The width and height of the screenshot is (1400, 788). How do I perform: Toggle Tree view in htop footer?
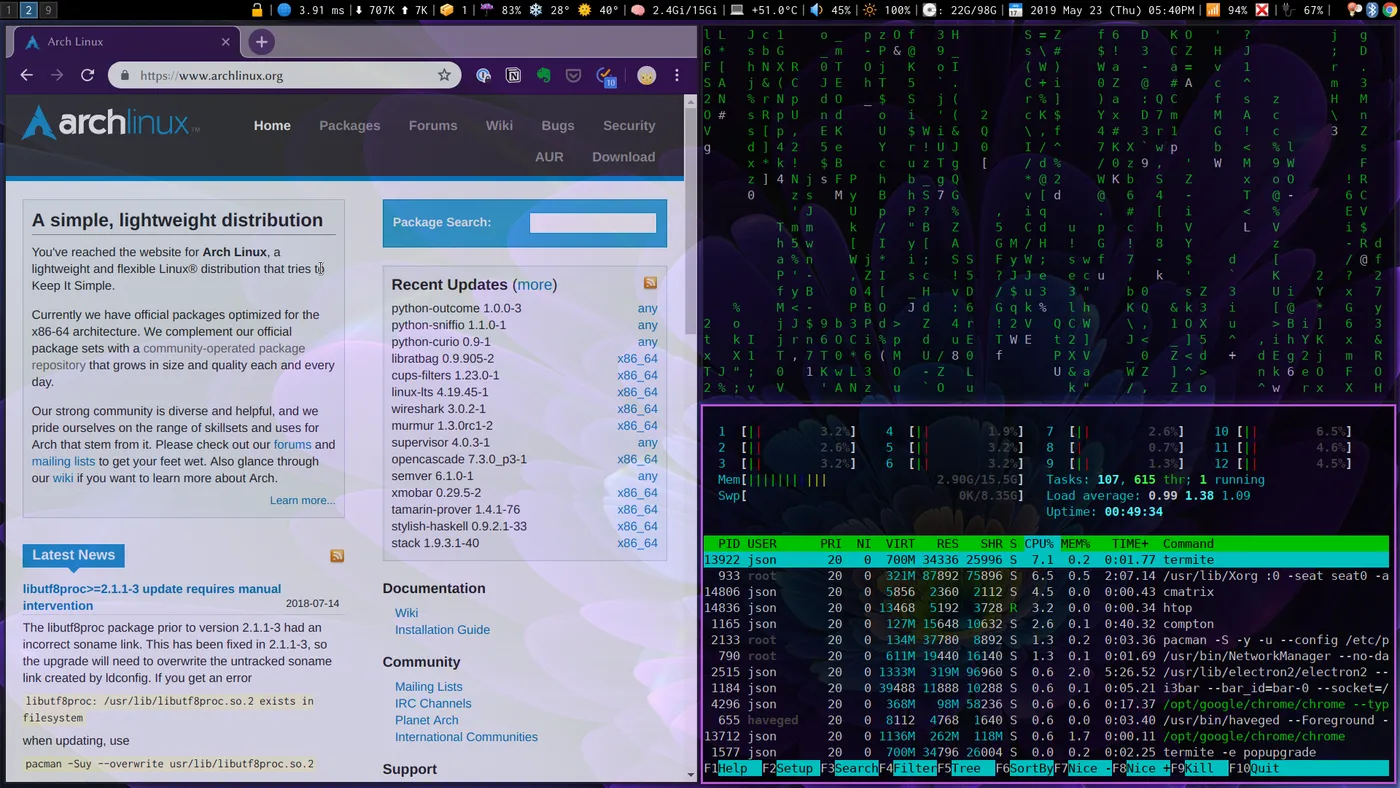pos(965,769)
